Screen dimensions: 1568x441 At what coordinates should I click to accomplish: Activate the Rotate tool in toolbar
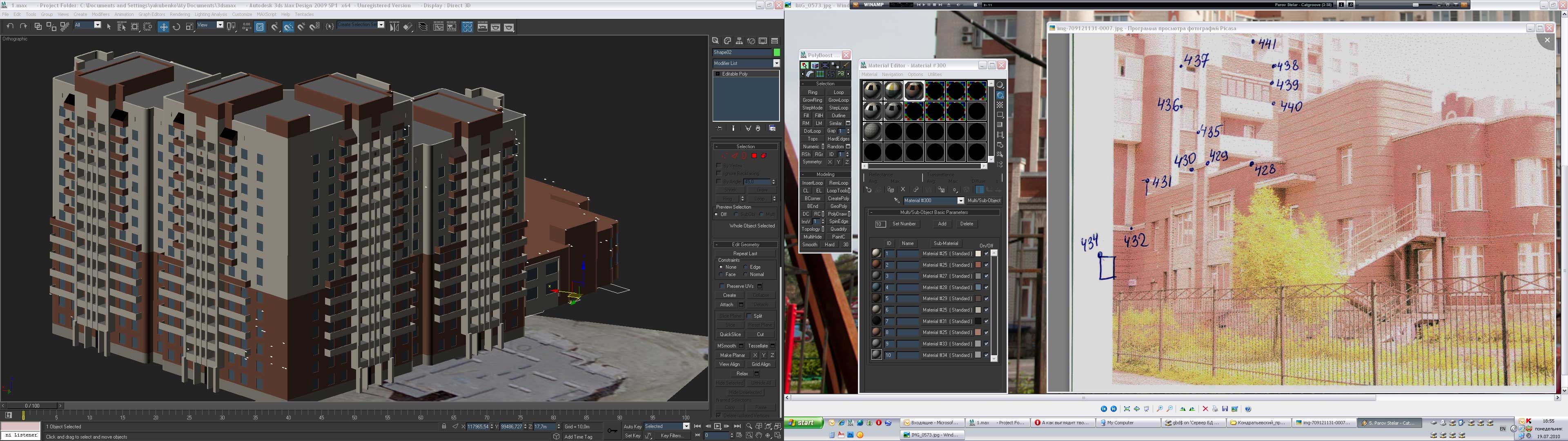coord(176,27)
